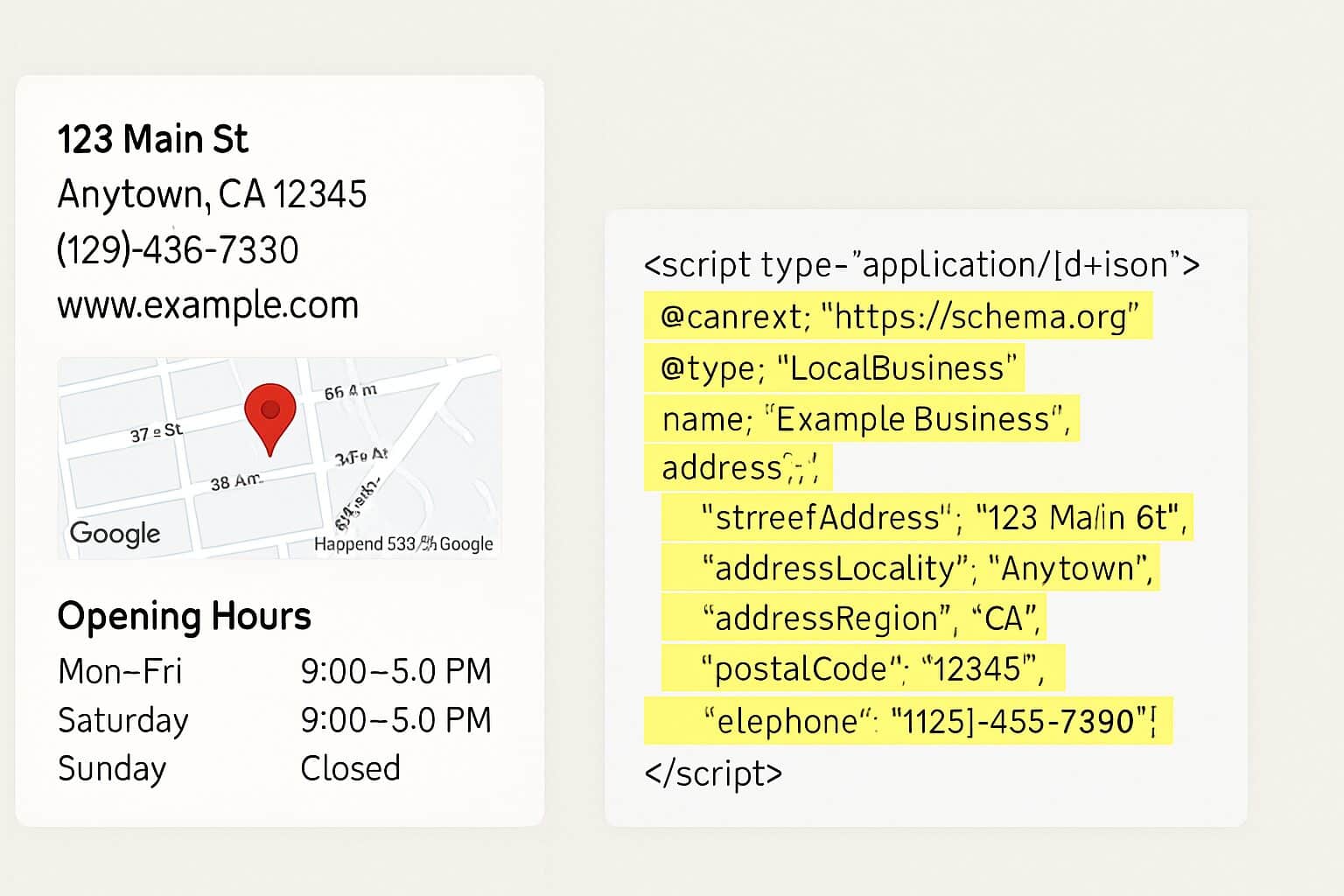Select the script opening tag line

922,264
